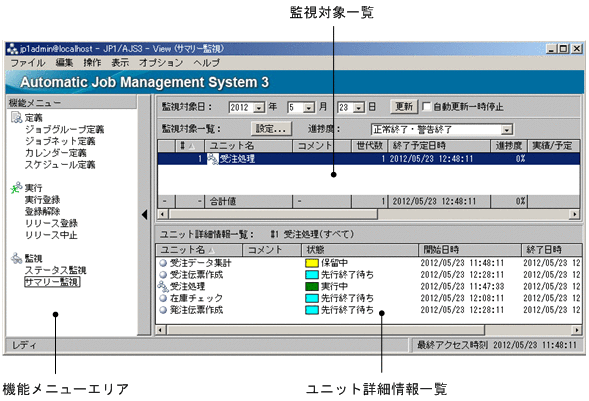Open the year dropdown showing 2012
The image size is (589, 401).
[x=259, y=108]
